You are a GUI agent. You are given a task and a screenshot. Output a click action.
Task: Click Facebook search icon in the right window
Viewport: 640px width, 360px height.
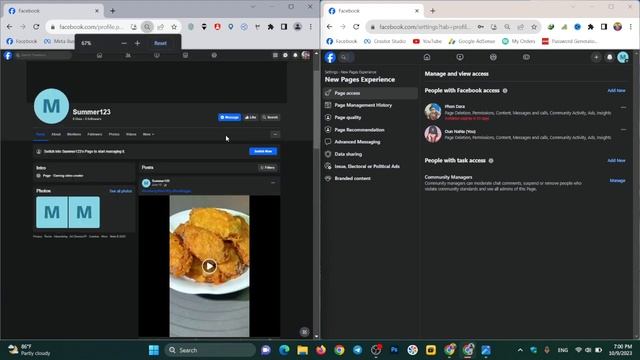tap(344, 58)
